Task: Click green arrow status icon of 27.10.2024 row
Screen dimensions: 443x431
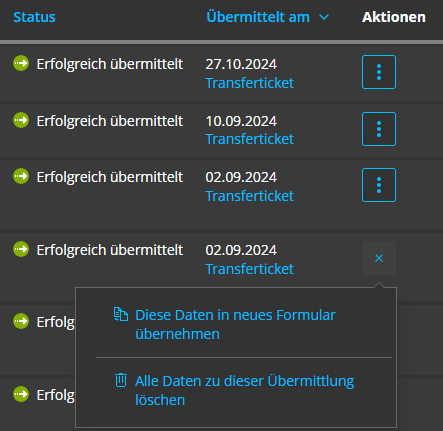Action: coord(21,63)
